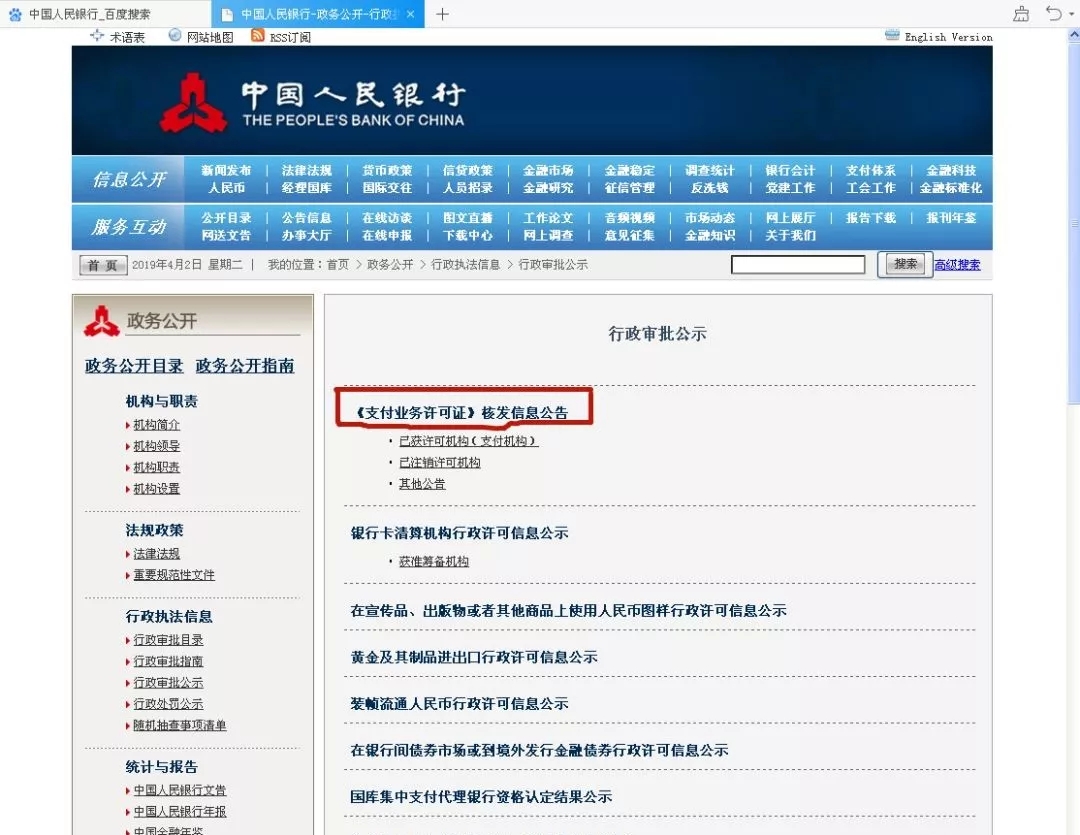Open 机构设置 sidebar link

[x=156, y=488]
